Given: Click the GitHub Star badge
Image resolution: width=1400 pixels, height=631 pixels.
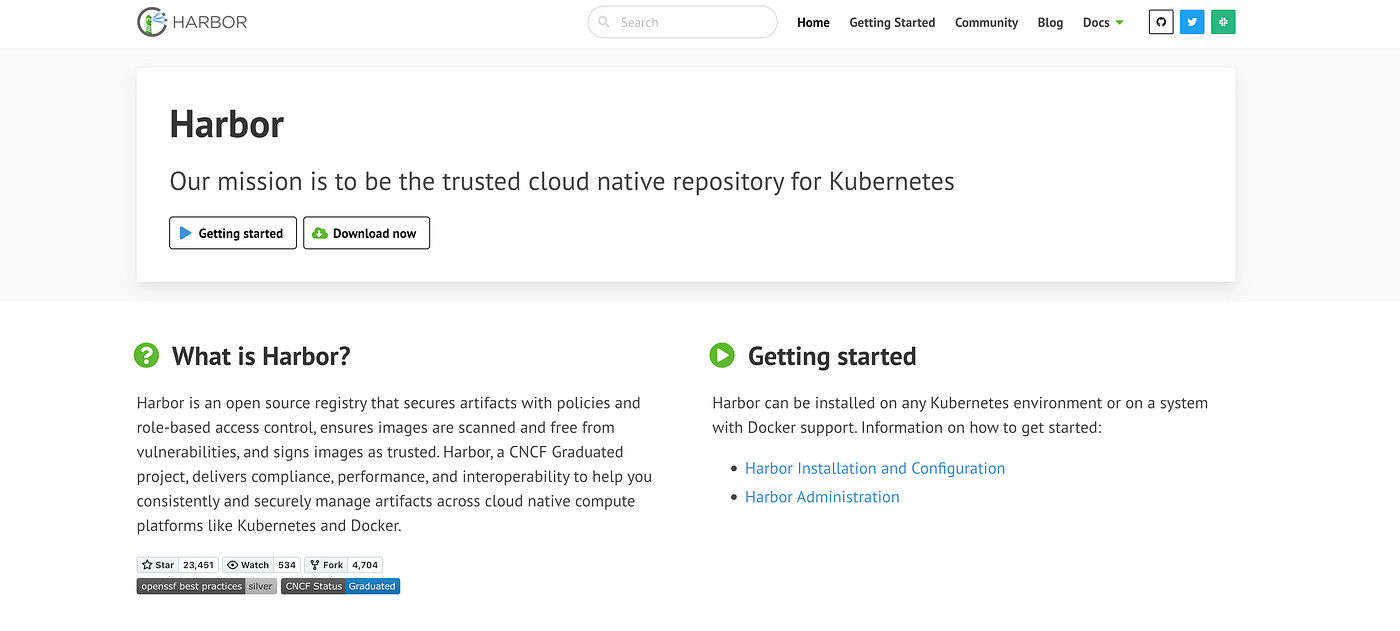Looking at the screenshot, I should pyautogui.click(x=158, y=565).
